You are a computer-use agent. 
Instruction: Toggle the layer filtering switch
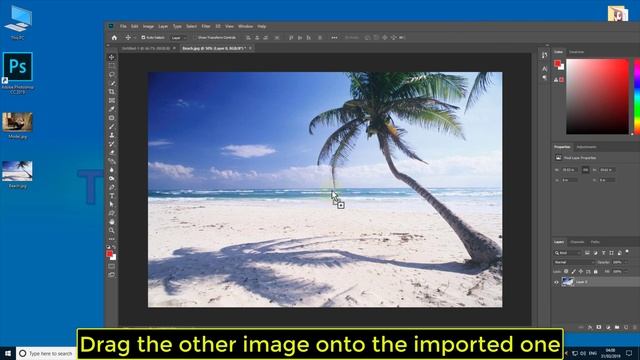[627, 252]
